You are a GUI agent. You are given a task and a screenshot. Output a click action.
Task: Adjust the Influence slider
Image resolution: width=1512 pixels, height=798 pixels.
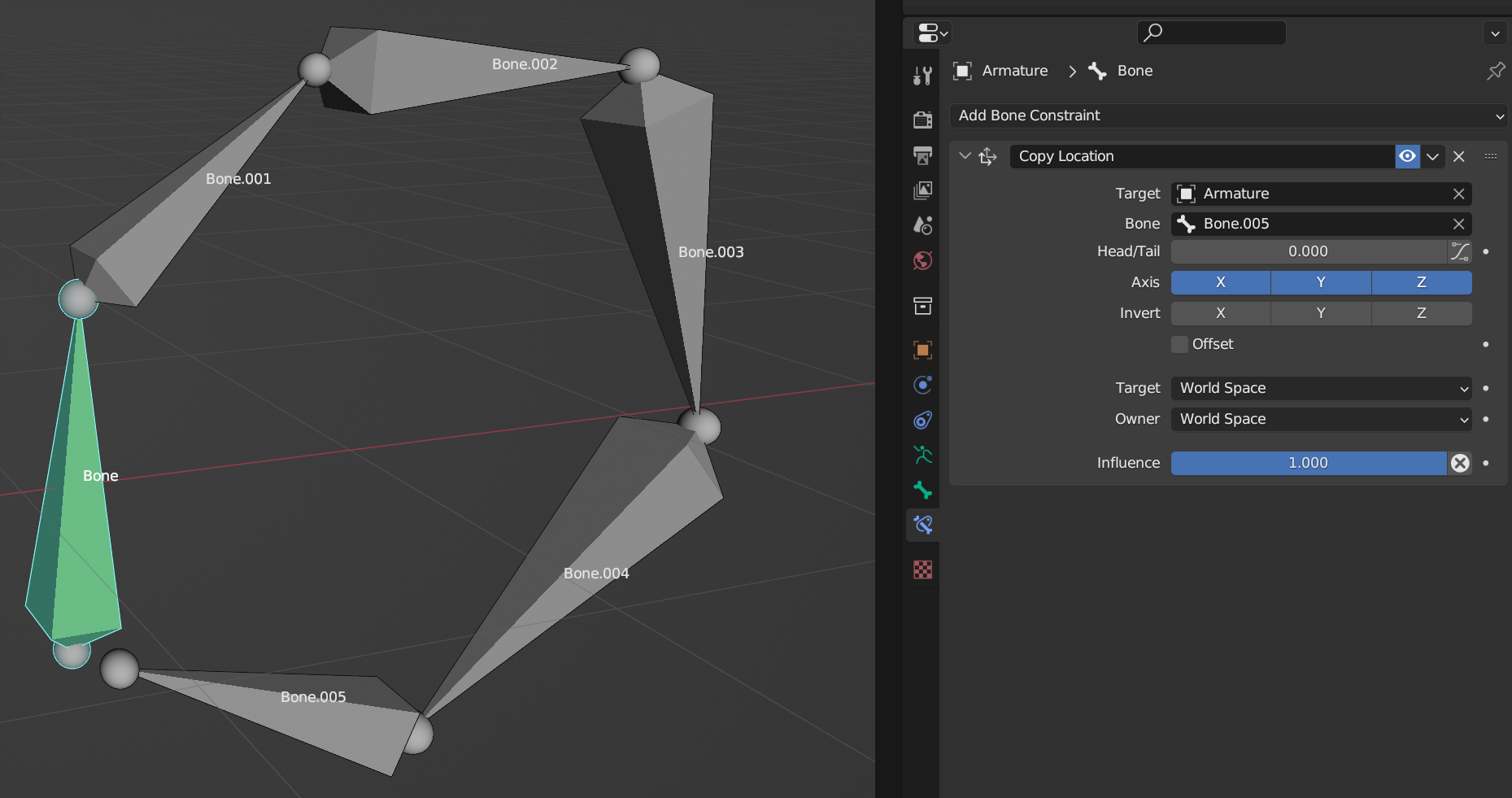(1309, 463)
